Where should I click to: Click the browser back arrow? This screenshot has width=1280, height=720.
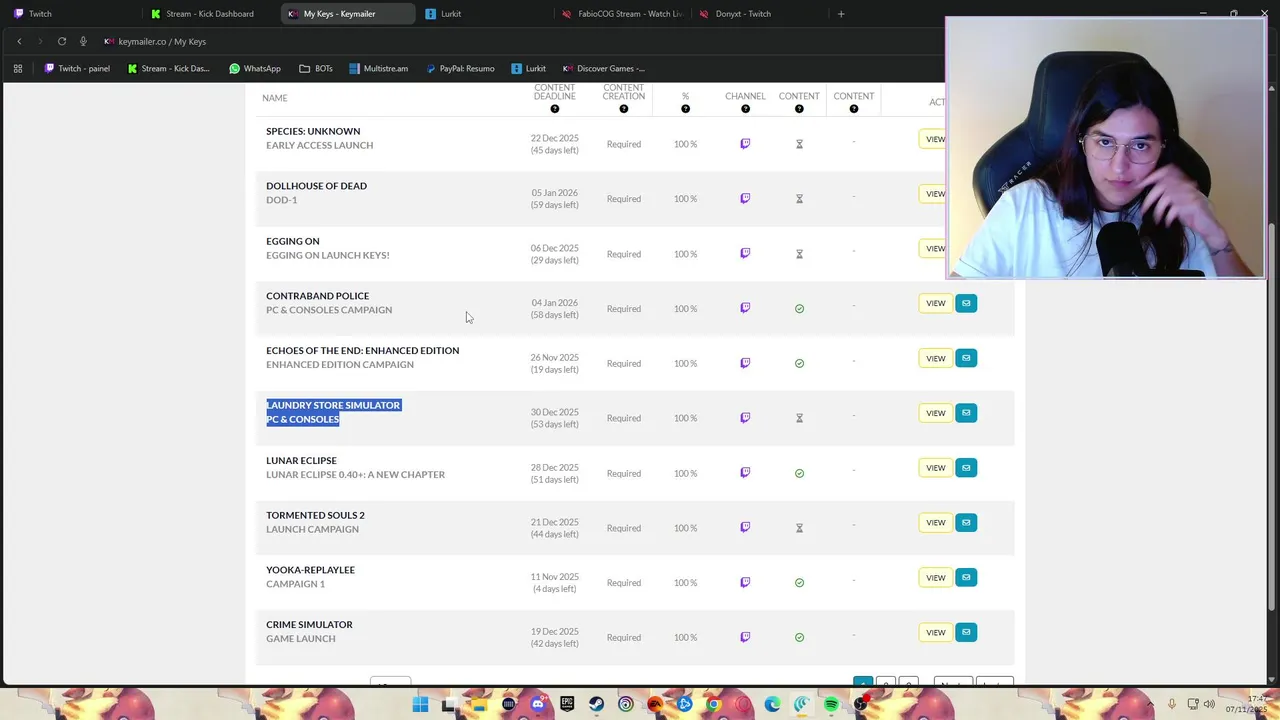[19, 41]
